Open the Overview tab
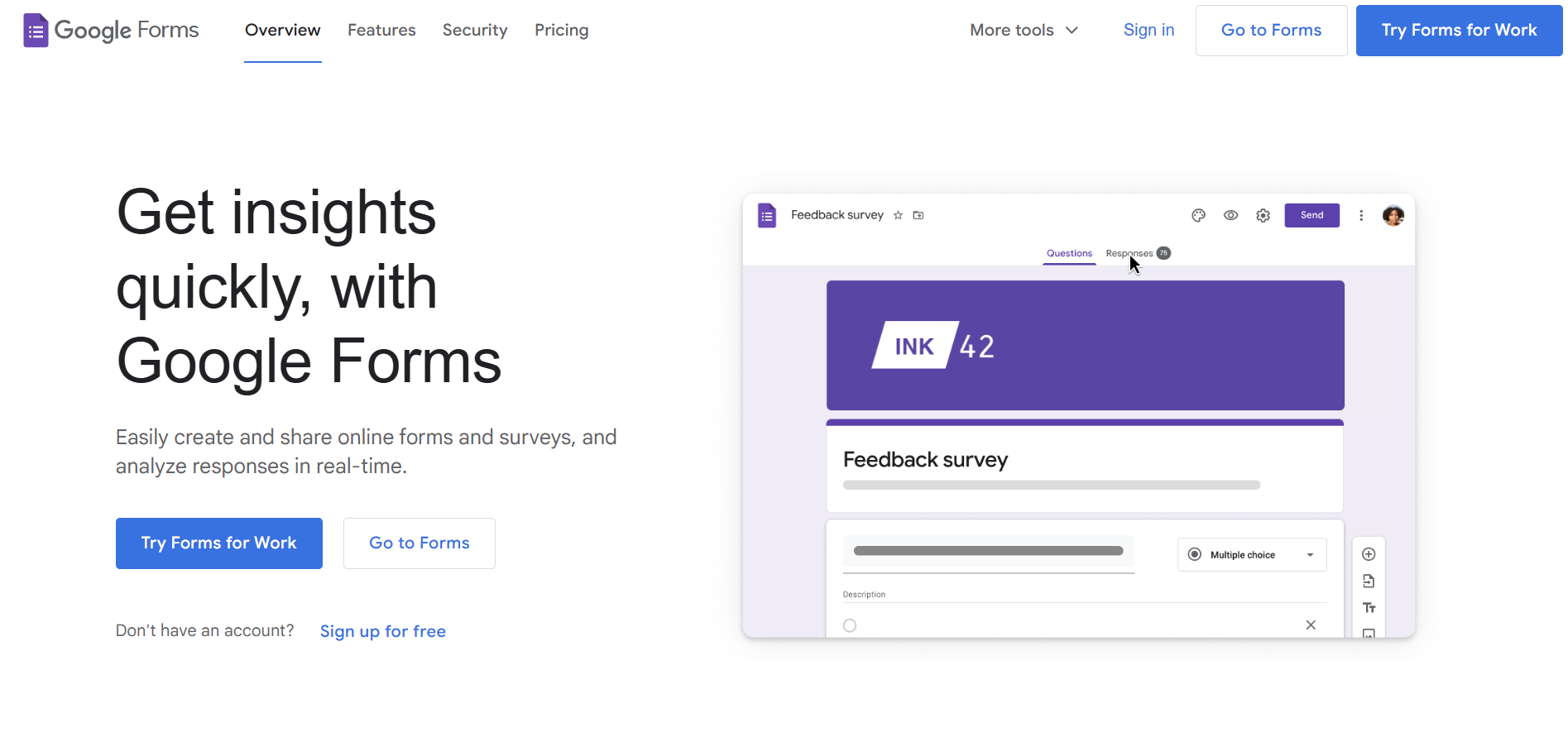 [282, 30]
